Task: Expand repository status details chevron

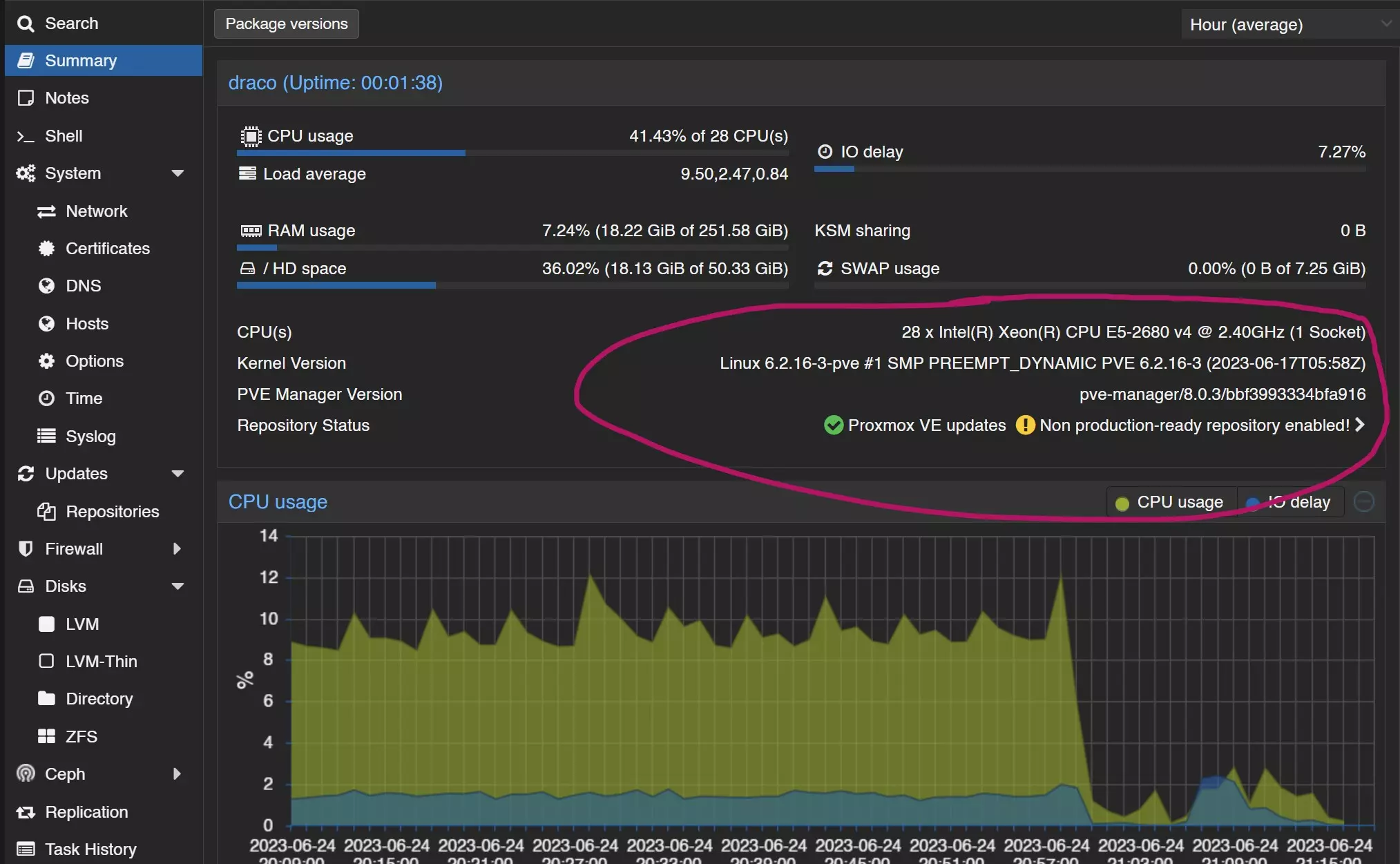Action: point(1359,425)
